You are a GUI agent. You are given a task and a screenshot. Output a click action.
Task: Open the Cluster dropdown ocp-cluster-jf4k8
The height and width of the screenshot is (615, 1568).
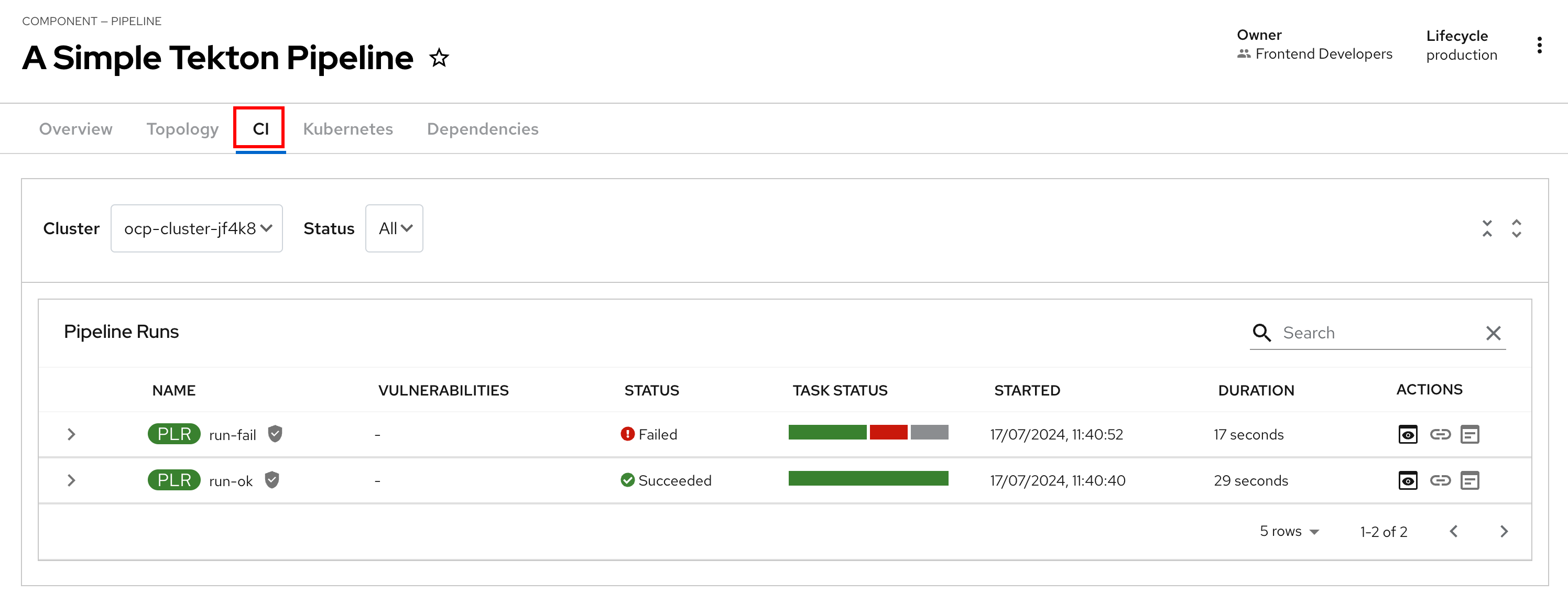click(x=197, y=228)
